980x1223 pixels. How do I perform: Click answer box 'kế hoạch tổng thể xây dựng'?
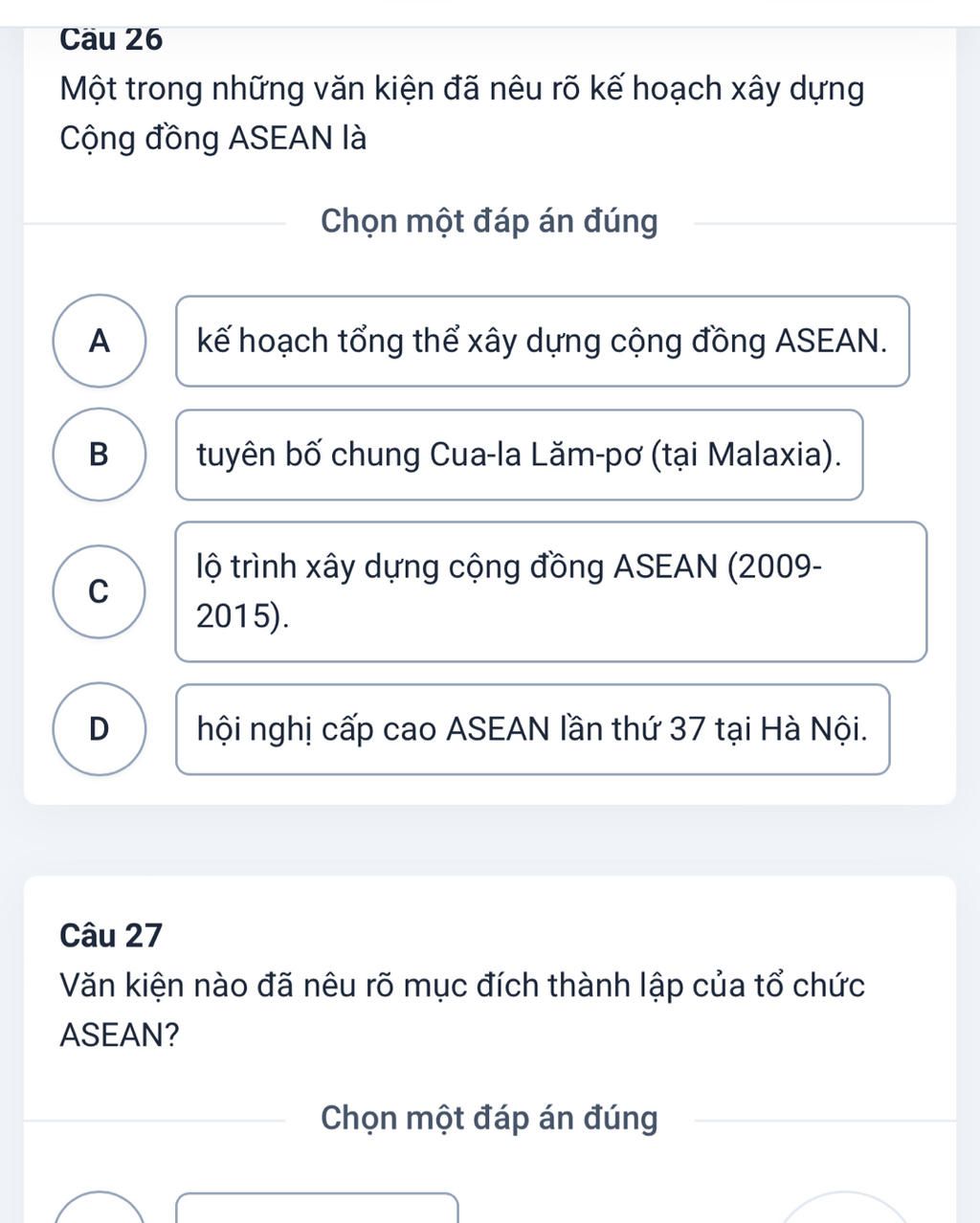[x=542, y=342]
